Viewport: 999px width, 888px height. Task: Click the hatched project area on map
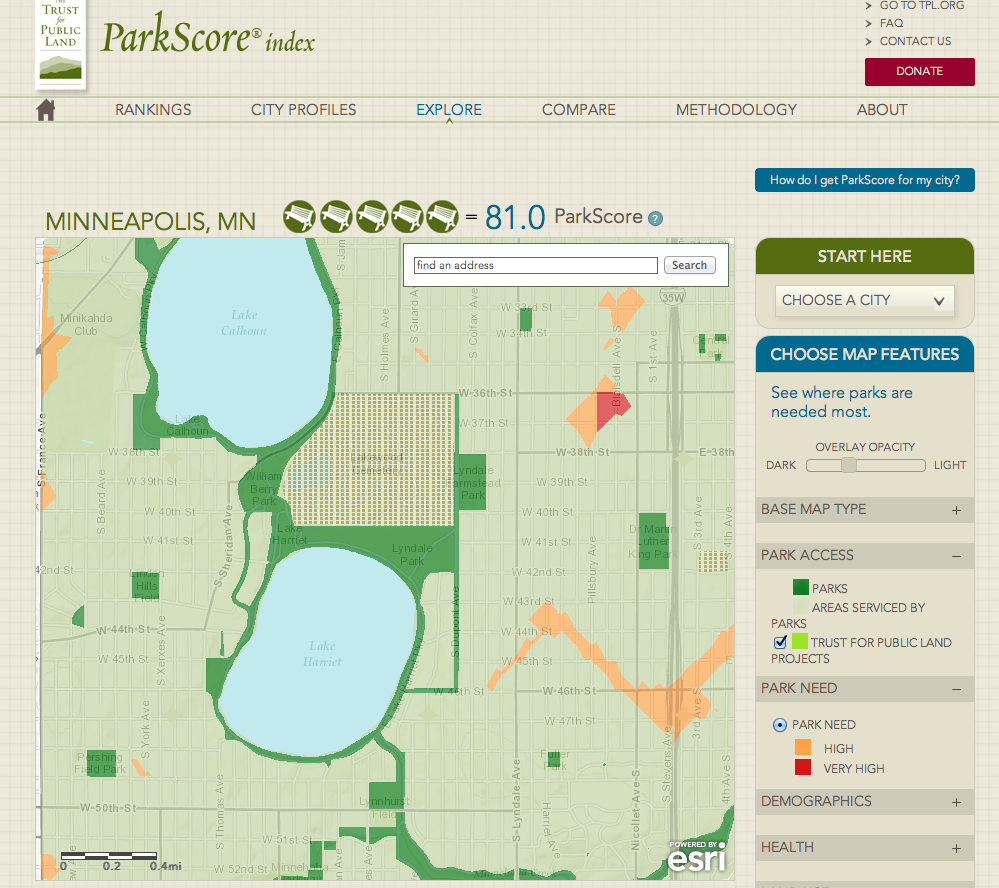(376, 459)
